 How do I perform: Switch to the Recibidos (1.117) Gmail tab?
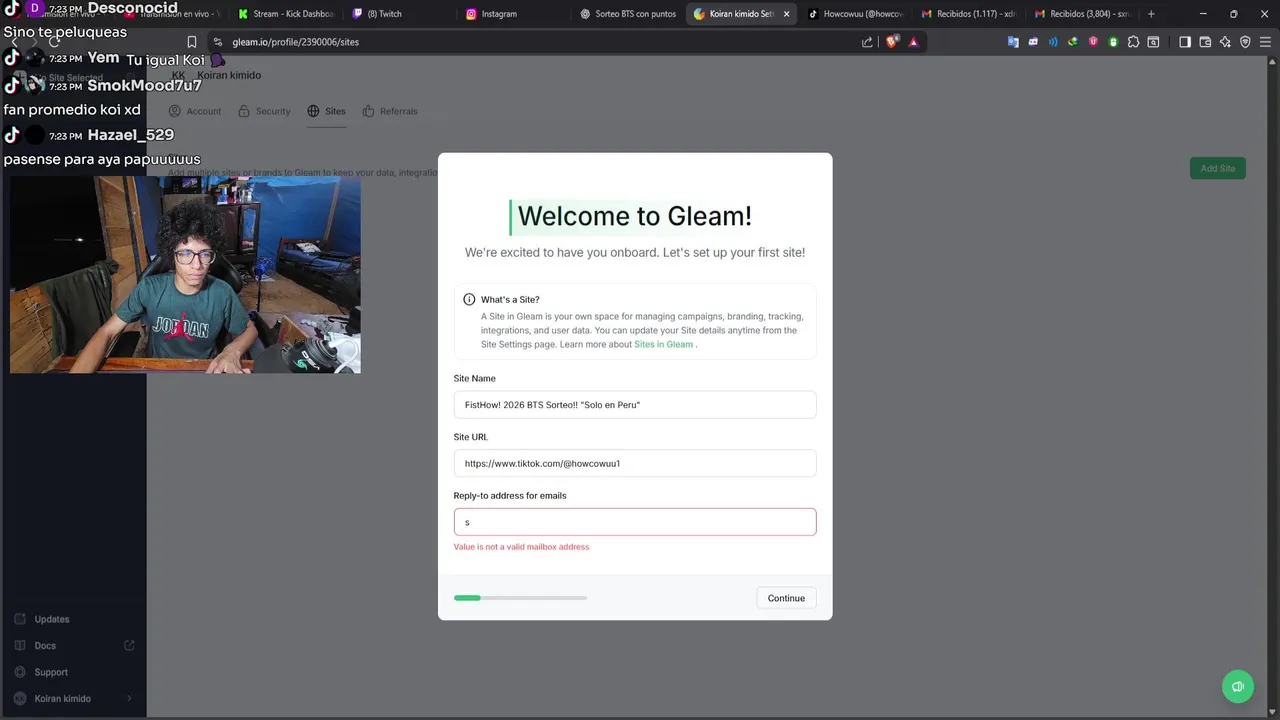968,14
